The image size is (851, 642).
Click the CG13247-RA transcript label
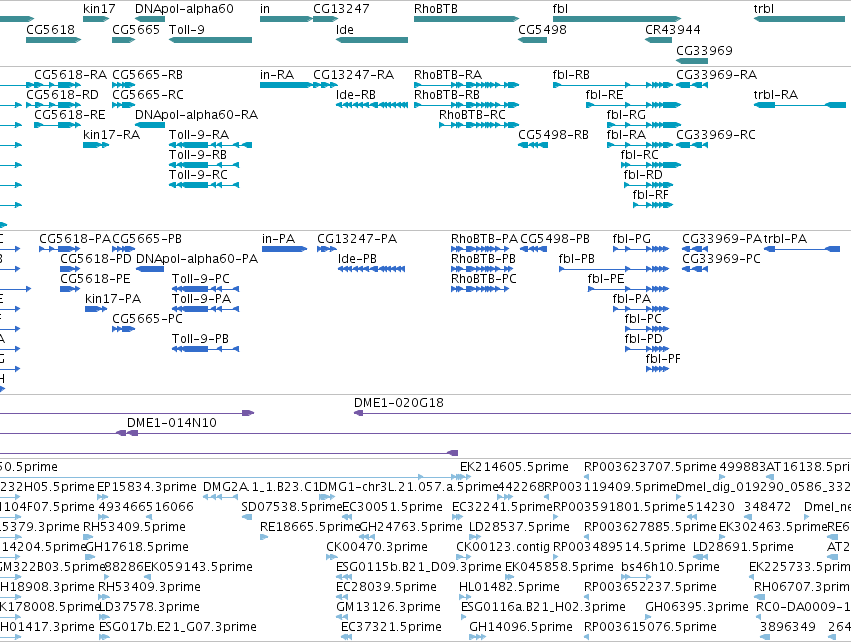point(353,74)
